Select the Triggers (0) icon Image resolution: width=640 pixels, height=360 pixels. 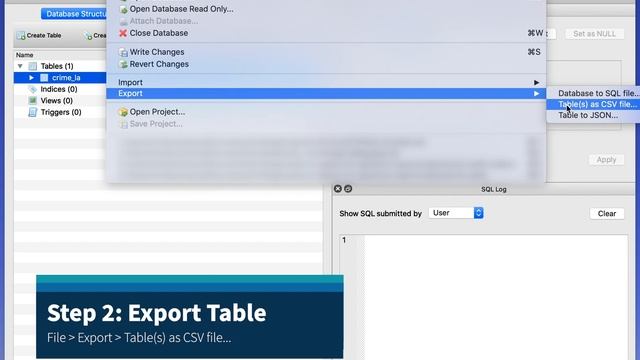(x=33, y=112)
